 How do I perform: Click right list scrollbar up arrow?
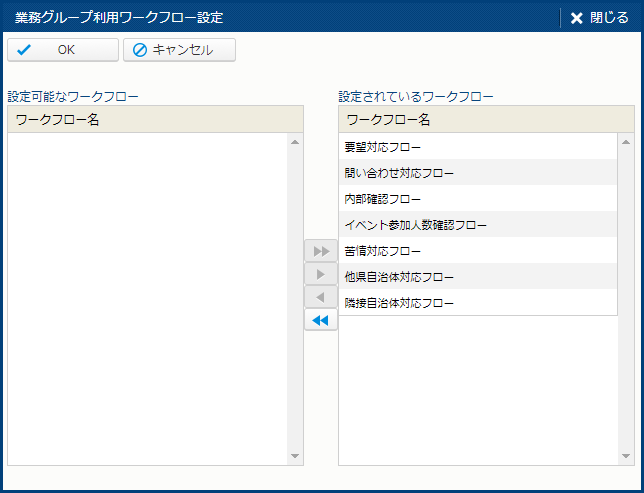click(x=626, y=142)
